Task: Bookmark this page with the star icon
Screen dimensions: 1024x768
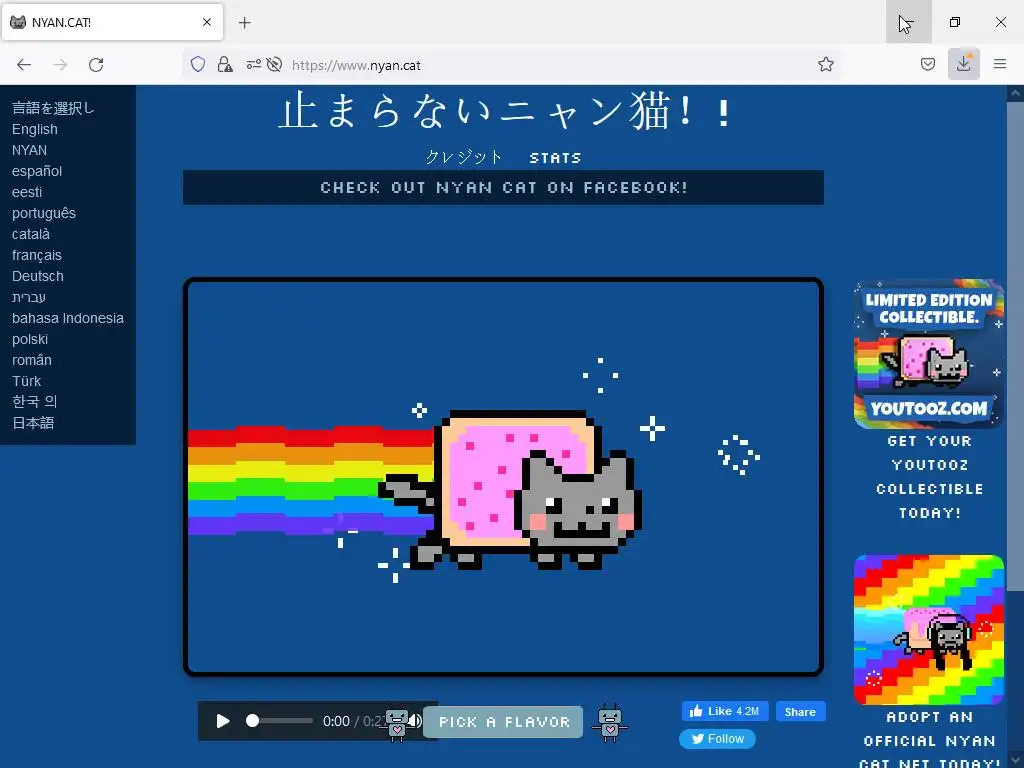Action: (x=825, y=64)
